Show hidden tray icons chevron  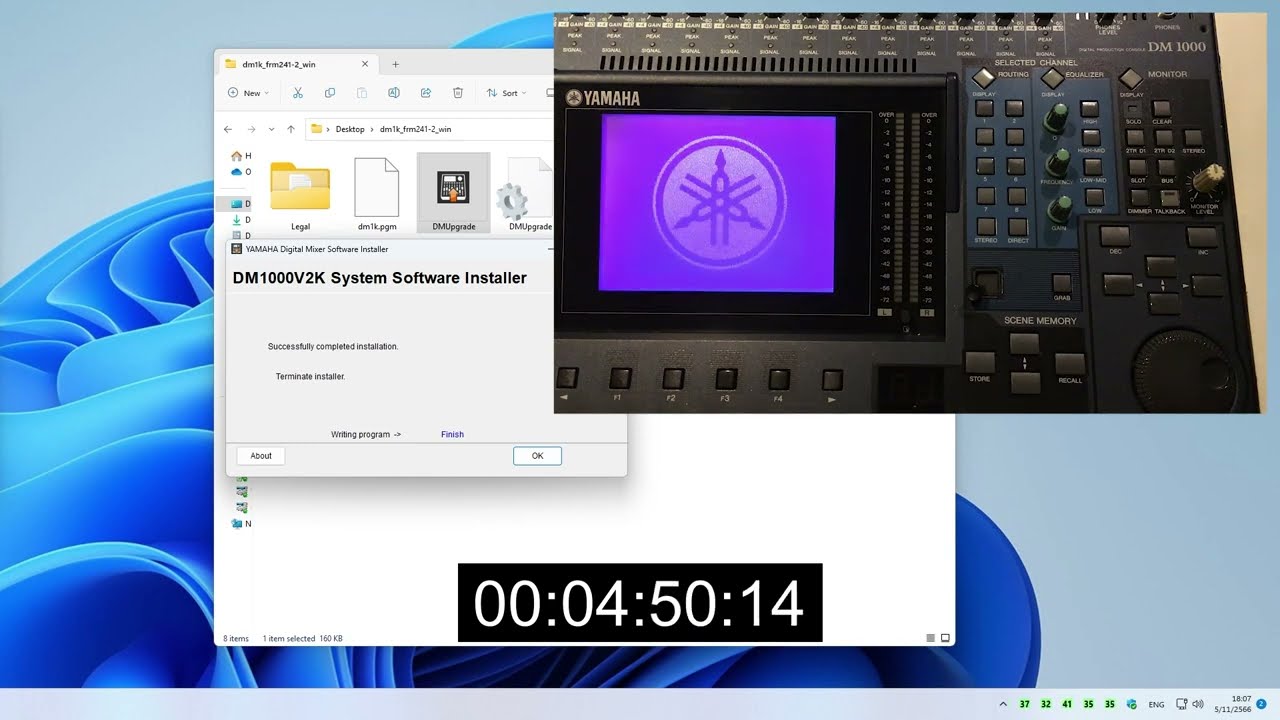(x=1003, y=704)
